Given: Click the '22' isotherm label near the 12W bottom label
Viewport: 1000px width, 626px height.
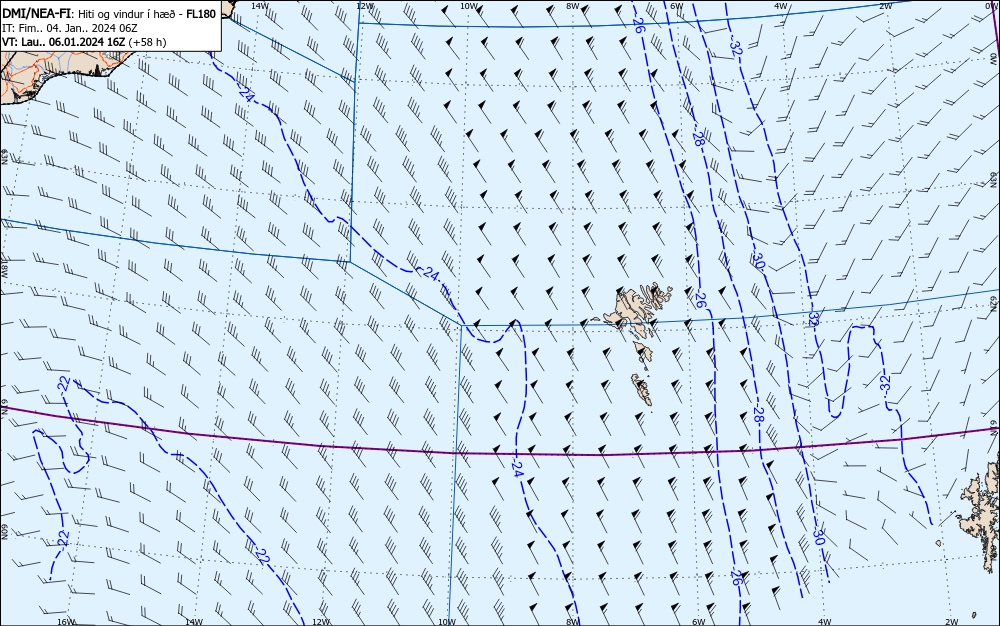Looking at the screenshot, I should tap(263, 556).
